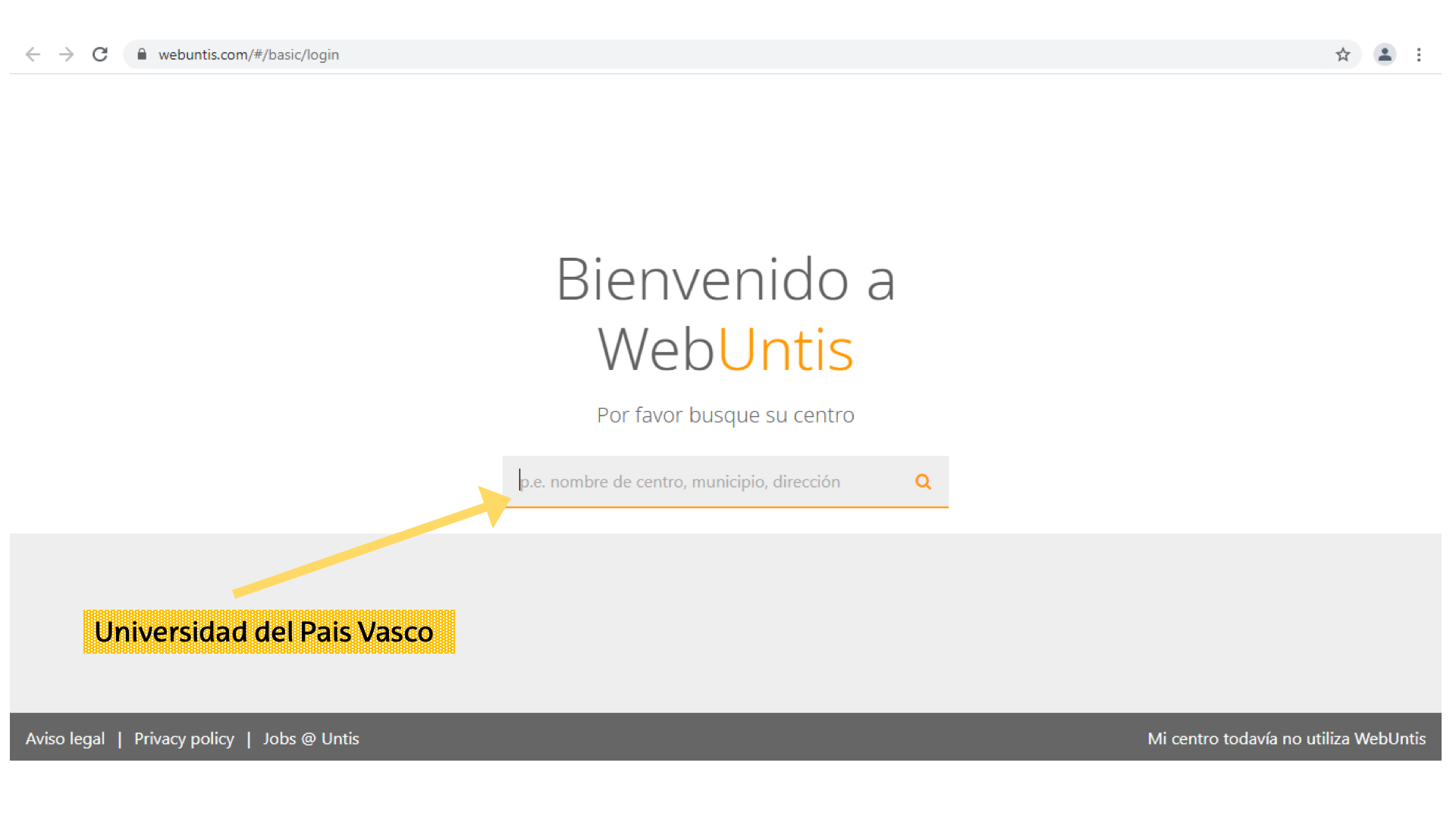Bookmark this page with the star icon
The width and height of the screenshot is (1456, 819).
tap(1343, 55)
